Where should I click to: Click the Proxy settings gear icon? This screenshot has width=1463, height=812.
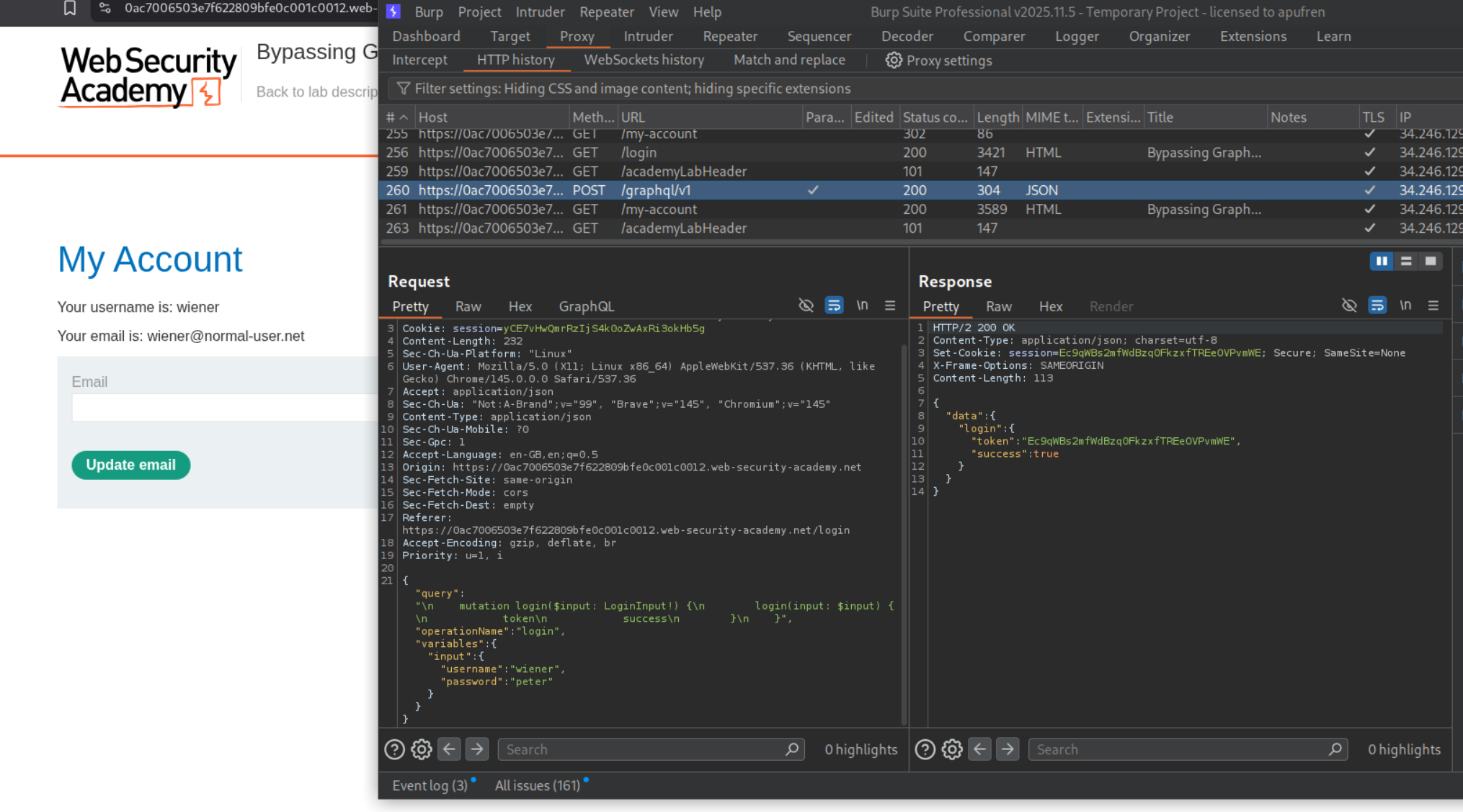tap(893, 61)
